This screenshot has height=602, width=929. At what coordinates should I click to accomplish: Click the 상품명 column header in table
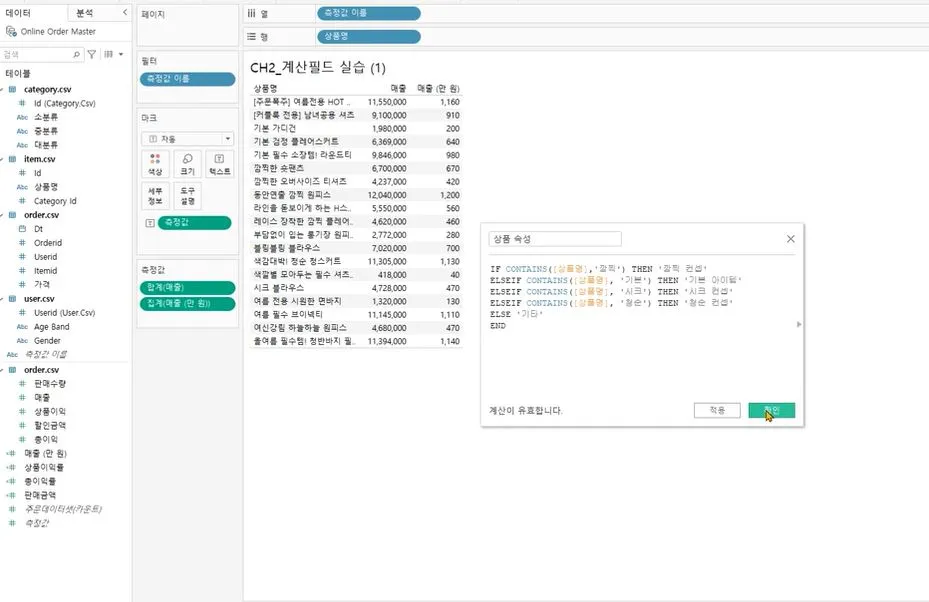point(265,88)
